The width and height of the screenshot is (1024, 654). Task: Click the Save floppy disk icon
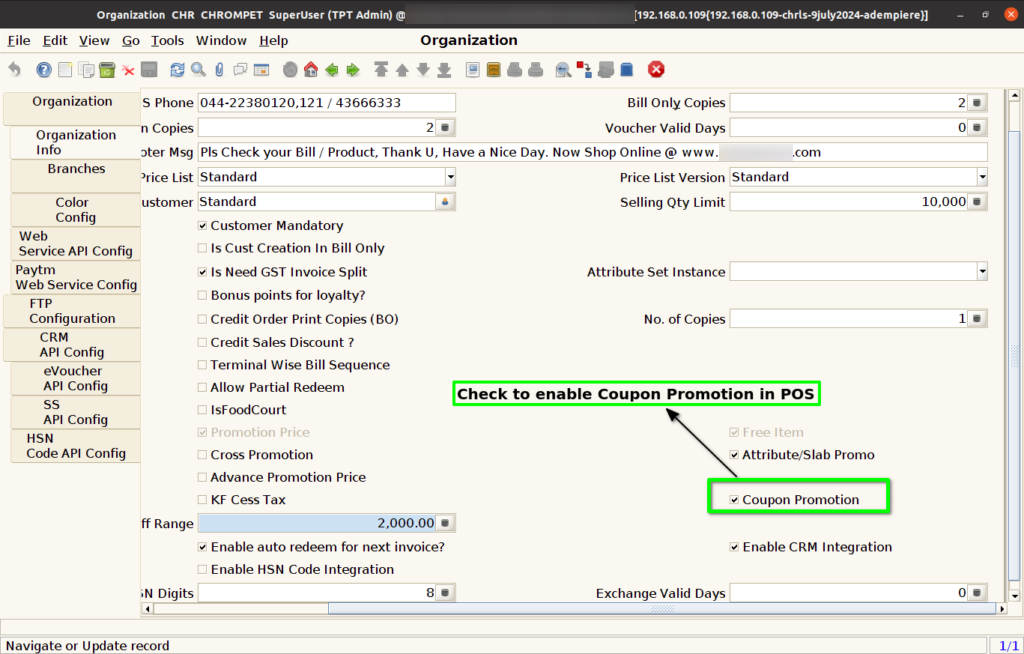tap(149, 69)
